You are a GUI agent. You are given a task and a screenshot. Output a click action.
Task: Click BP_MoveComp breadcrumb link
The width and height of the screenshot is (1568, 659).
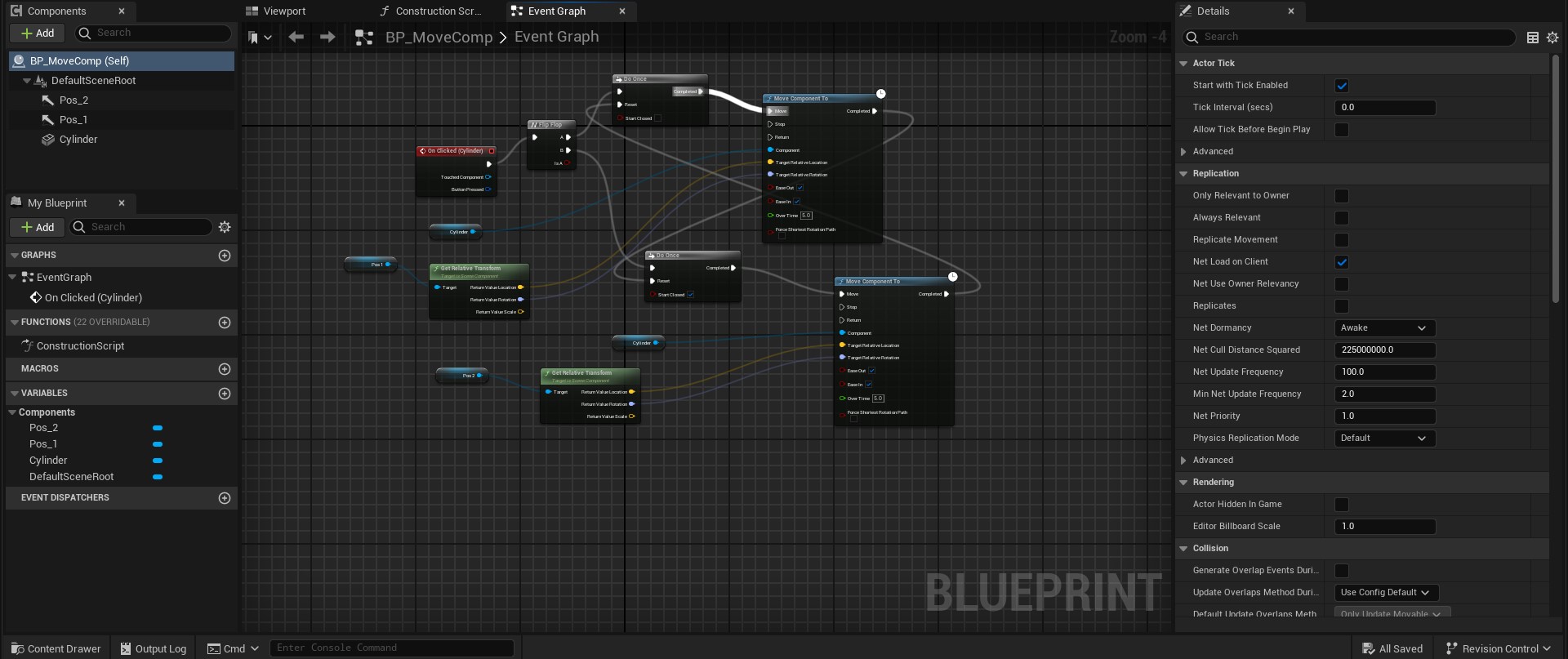[x=439, y=38]
